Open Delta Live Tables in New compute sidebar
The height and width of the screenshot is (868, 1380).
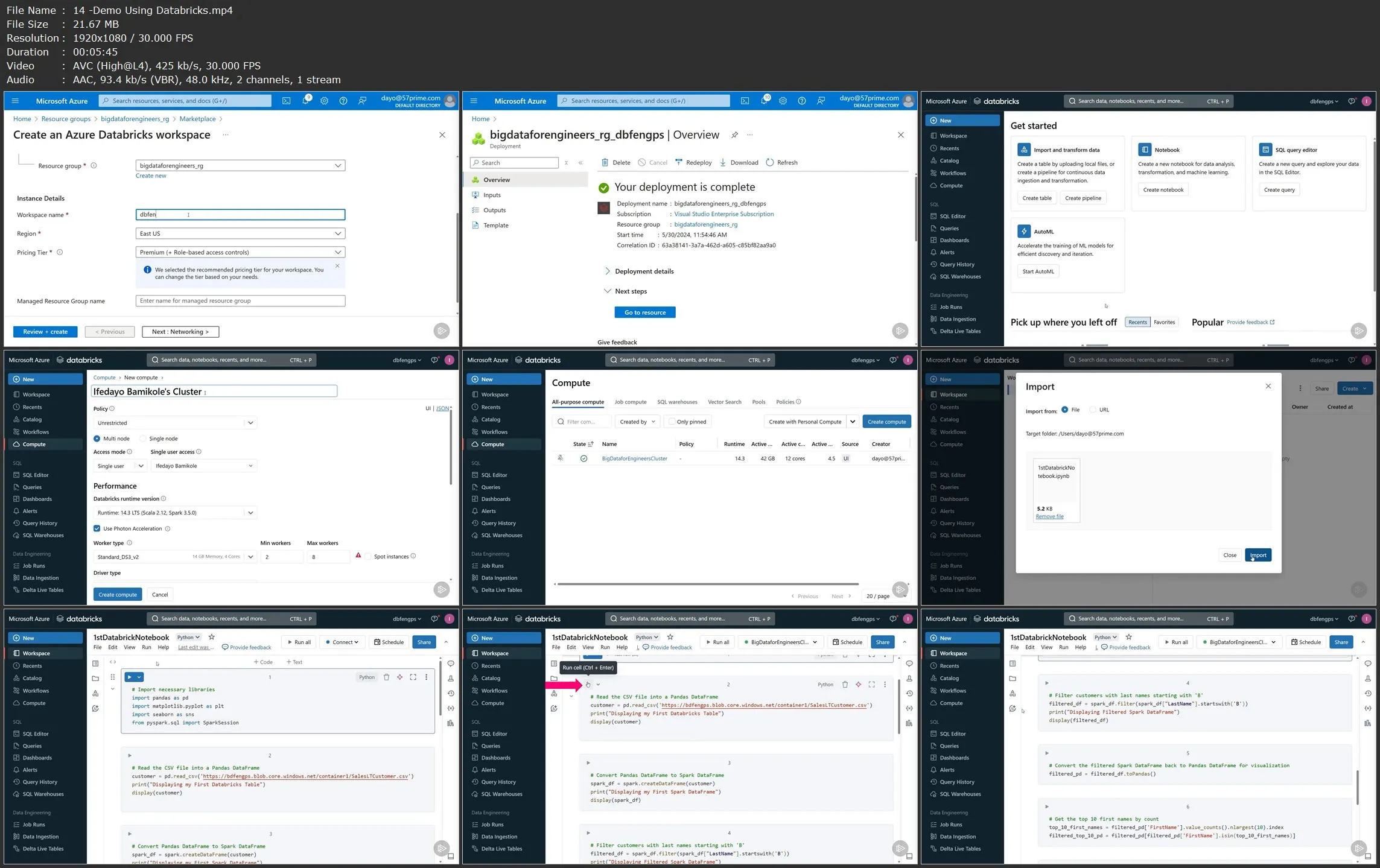point(43,590)
